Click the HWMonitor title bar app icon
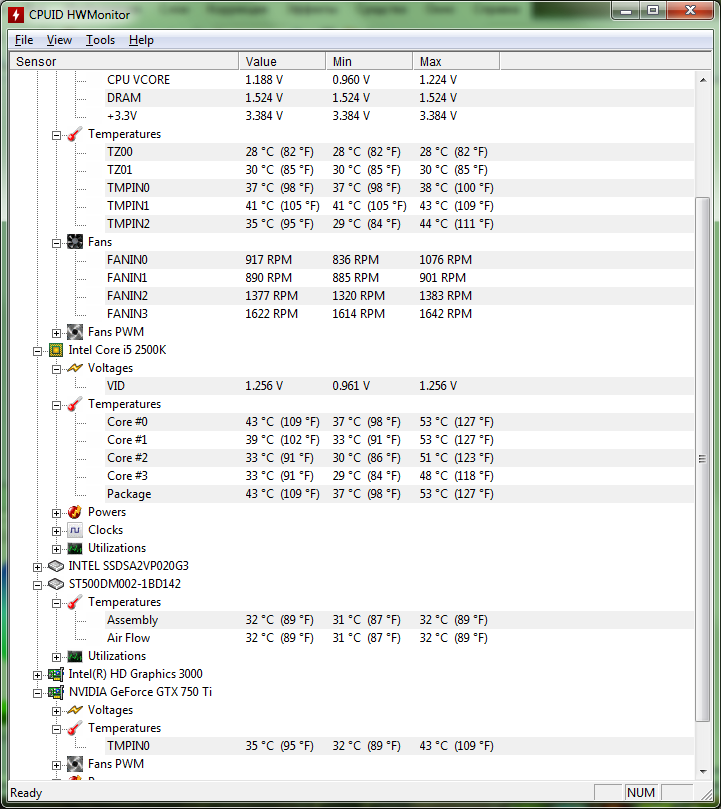This screenshot has height=809, width=721. (x=16, y=14)
